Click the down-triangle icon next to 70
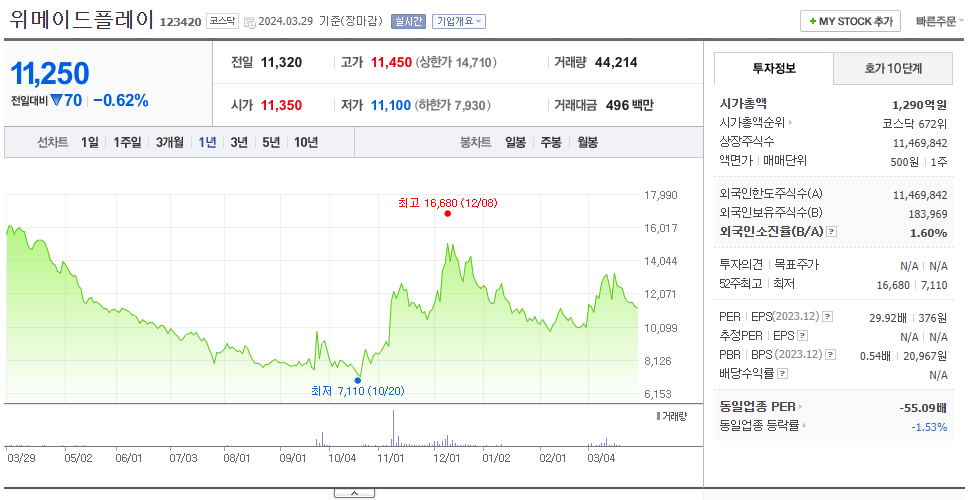968x500 pixels. tap(56, 100)
